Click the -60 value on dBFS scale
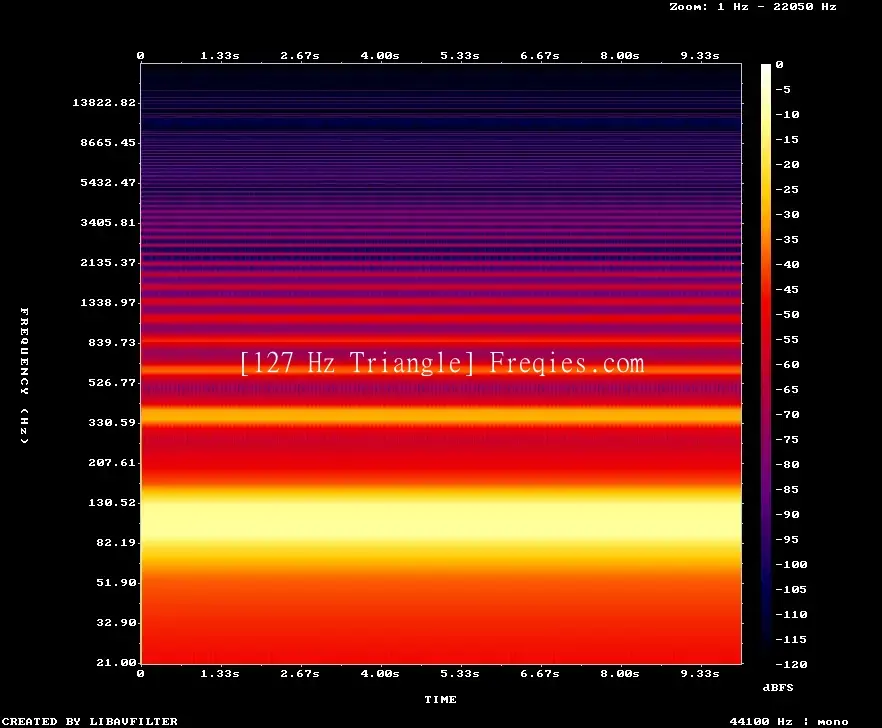The width and height of the screenshot is (882, 728). 787,364
